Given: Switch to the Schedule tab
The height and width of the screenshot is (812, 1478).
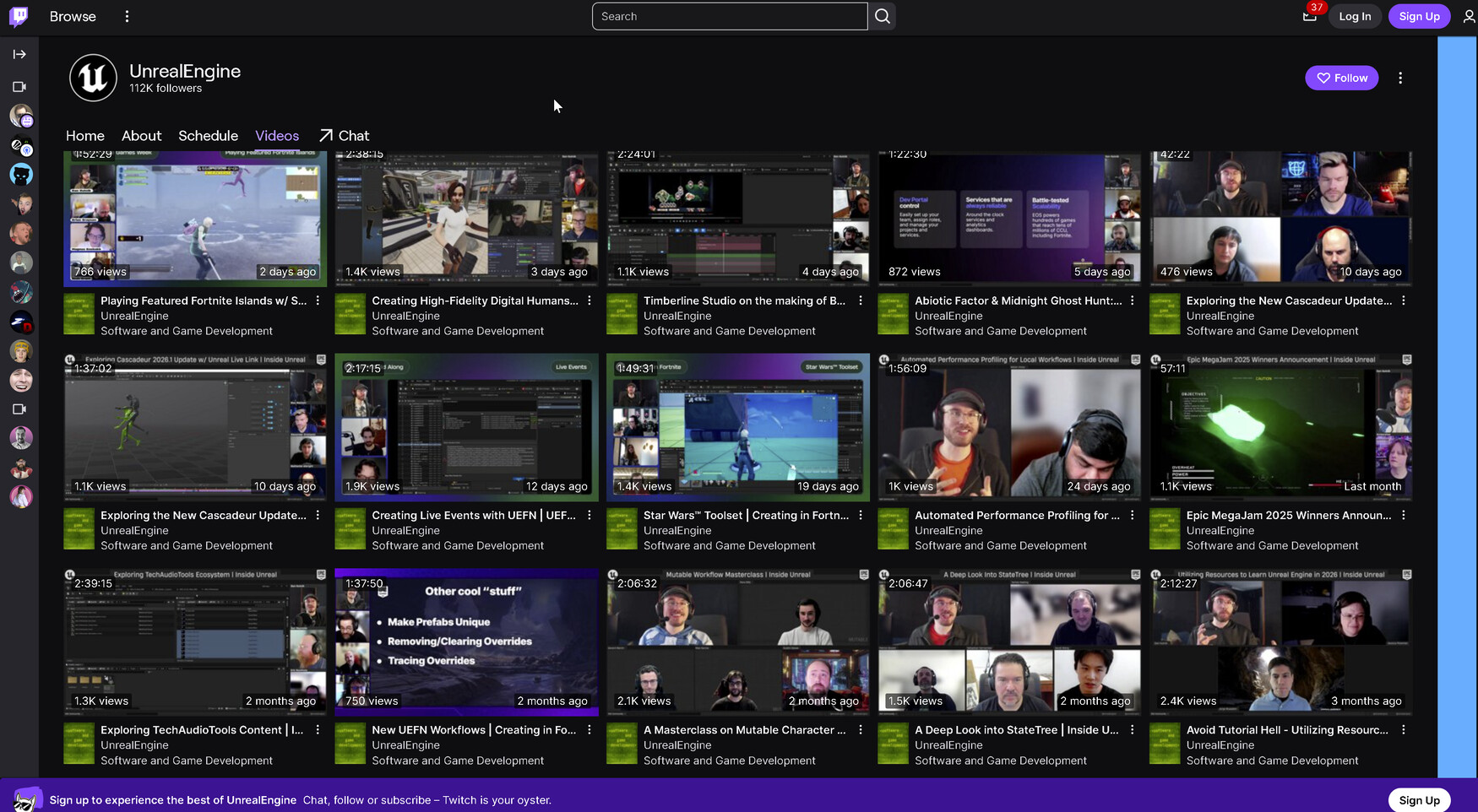Looking at the screenshot, I should [208, 136].
